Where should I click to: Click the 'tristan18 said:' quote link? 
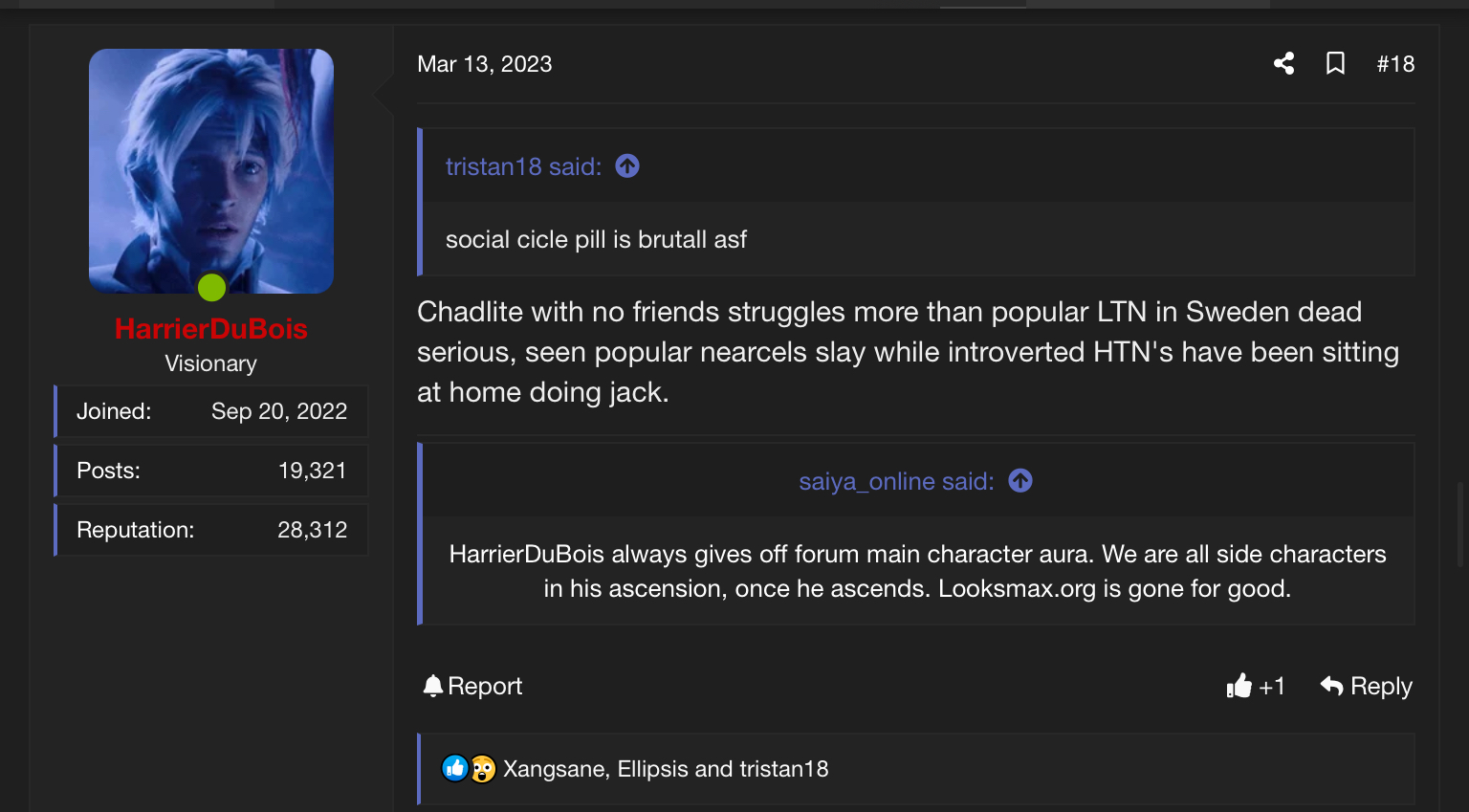[523, 166]
